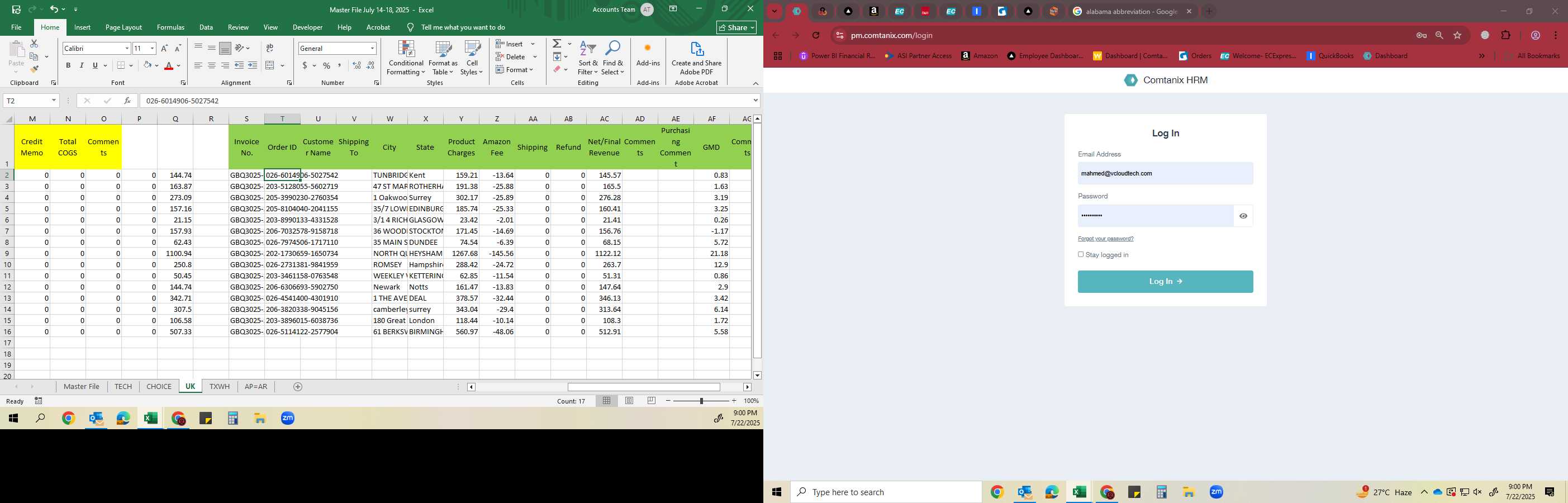Click the Type here to search box
This screenshot has width=1568, height=503.
(886, 492)
